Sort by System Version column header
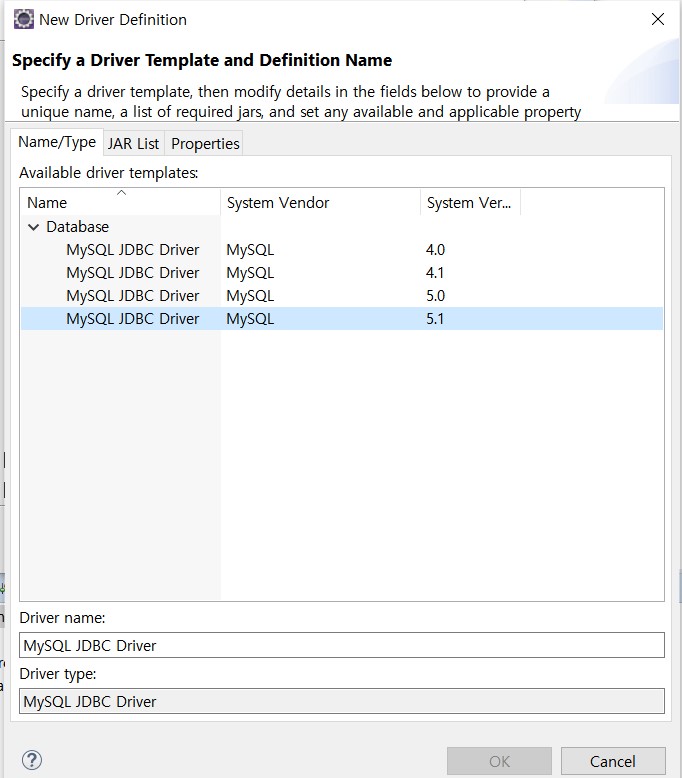Screen dimensions: 682x778 point(470,202)
